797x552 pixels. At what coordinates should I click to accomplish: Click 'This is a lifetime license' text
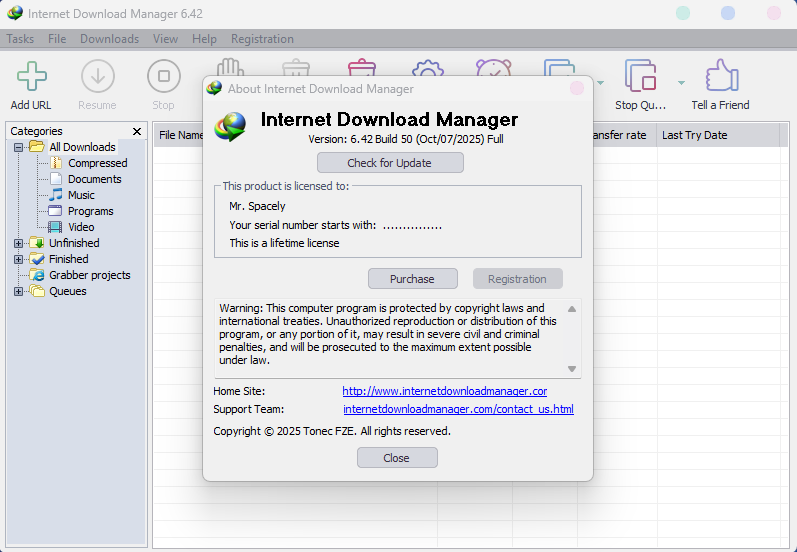pyautogui.click(x=284, y=243)
